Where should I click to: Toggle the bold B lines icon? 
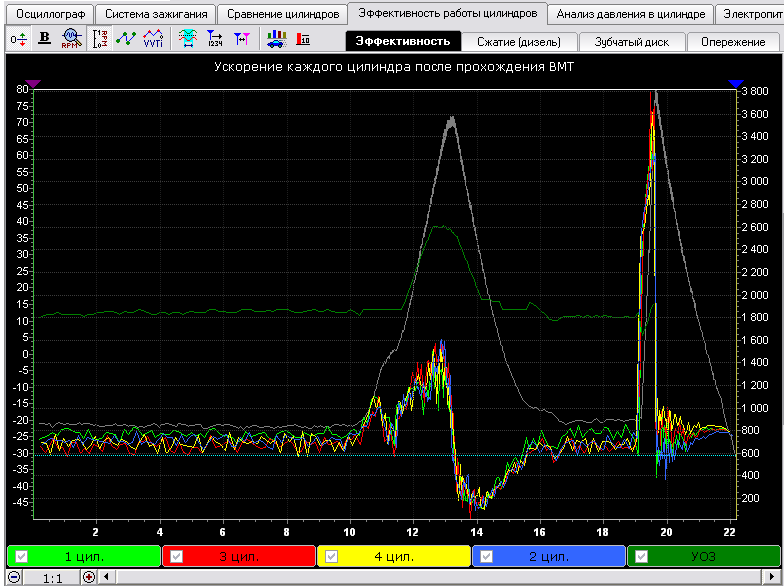pos(44,38)
